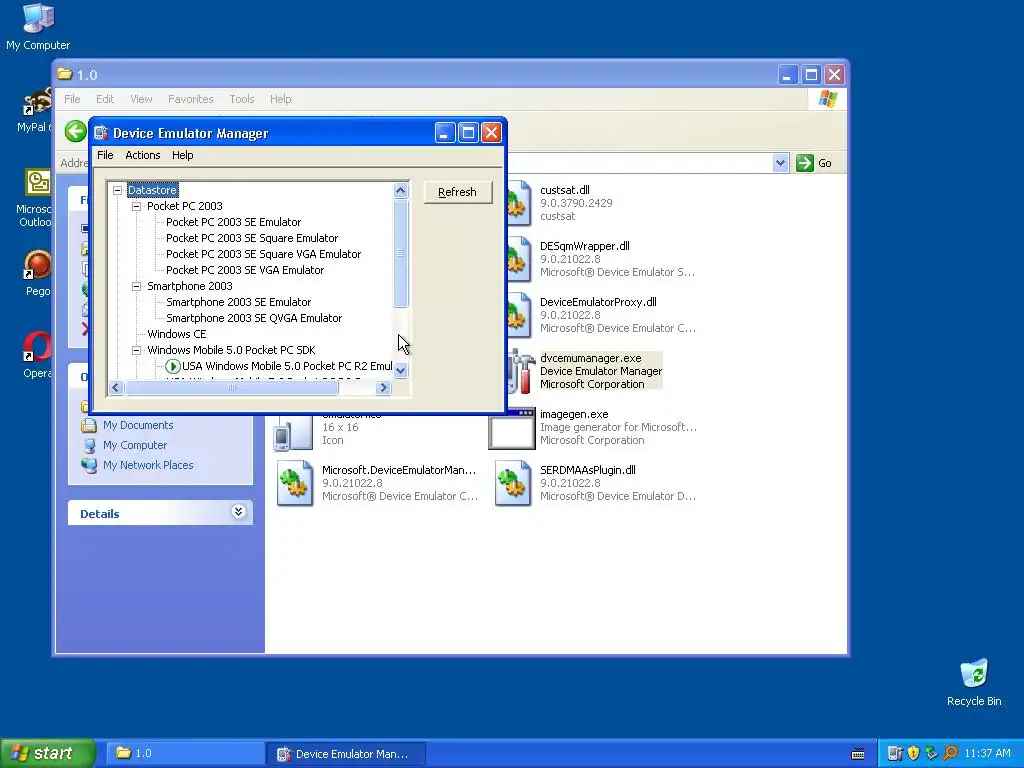The image size is (1024, 768).
Task: Open the Start menu
Action: coord(47,753)
